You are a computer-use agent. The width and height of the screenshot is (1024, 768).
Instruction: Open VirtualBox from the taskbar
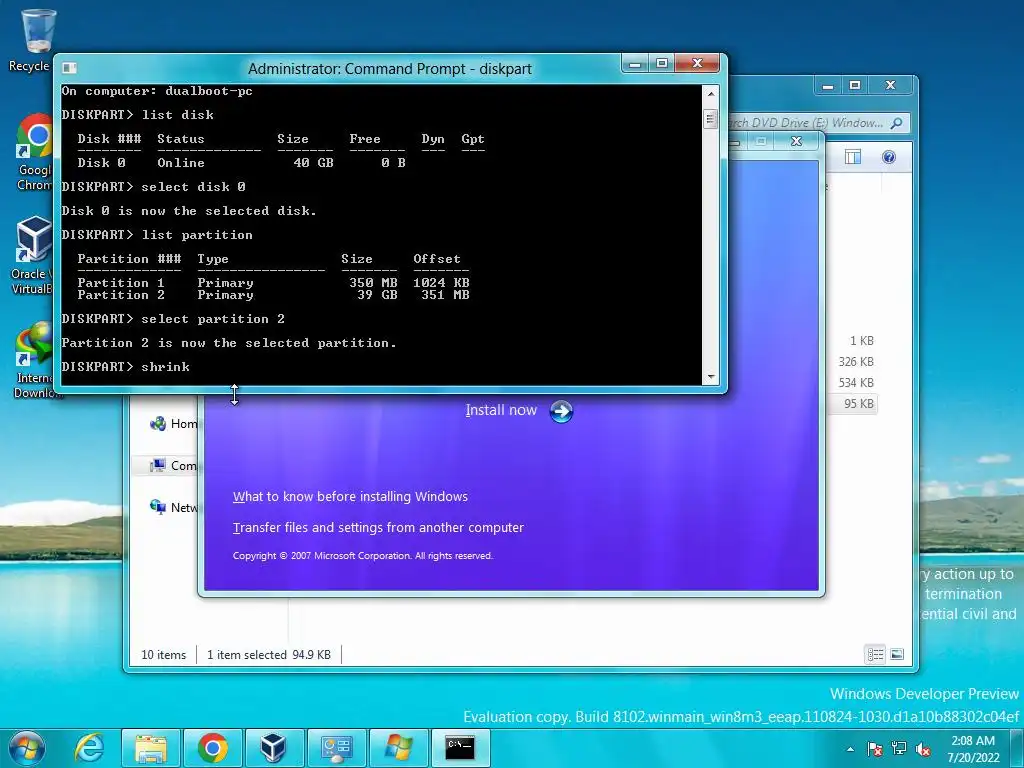coord(274,748)
